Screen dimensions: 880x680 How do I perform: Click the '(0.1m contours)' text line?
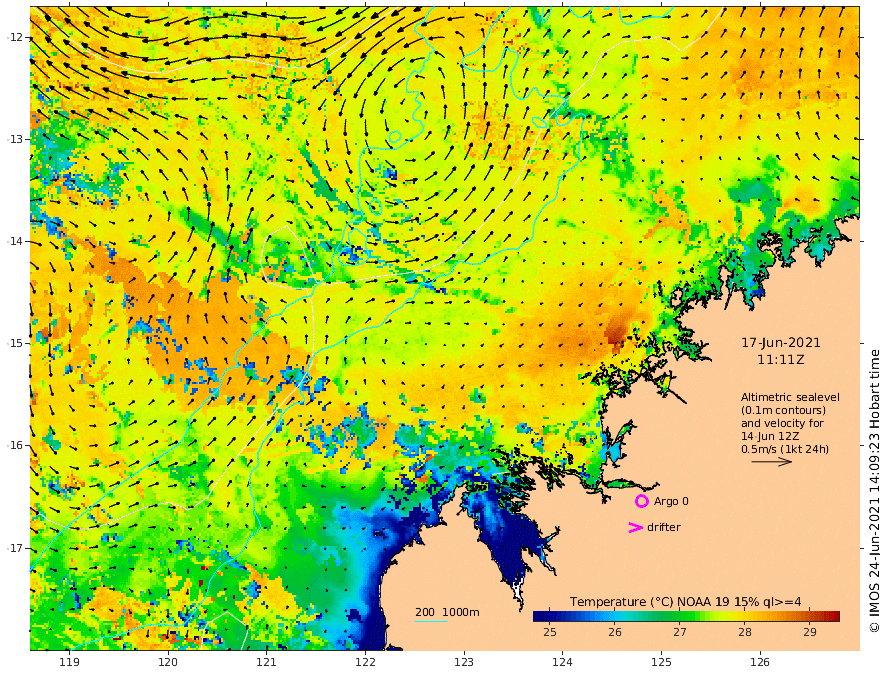tap(783, 410)
